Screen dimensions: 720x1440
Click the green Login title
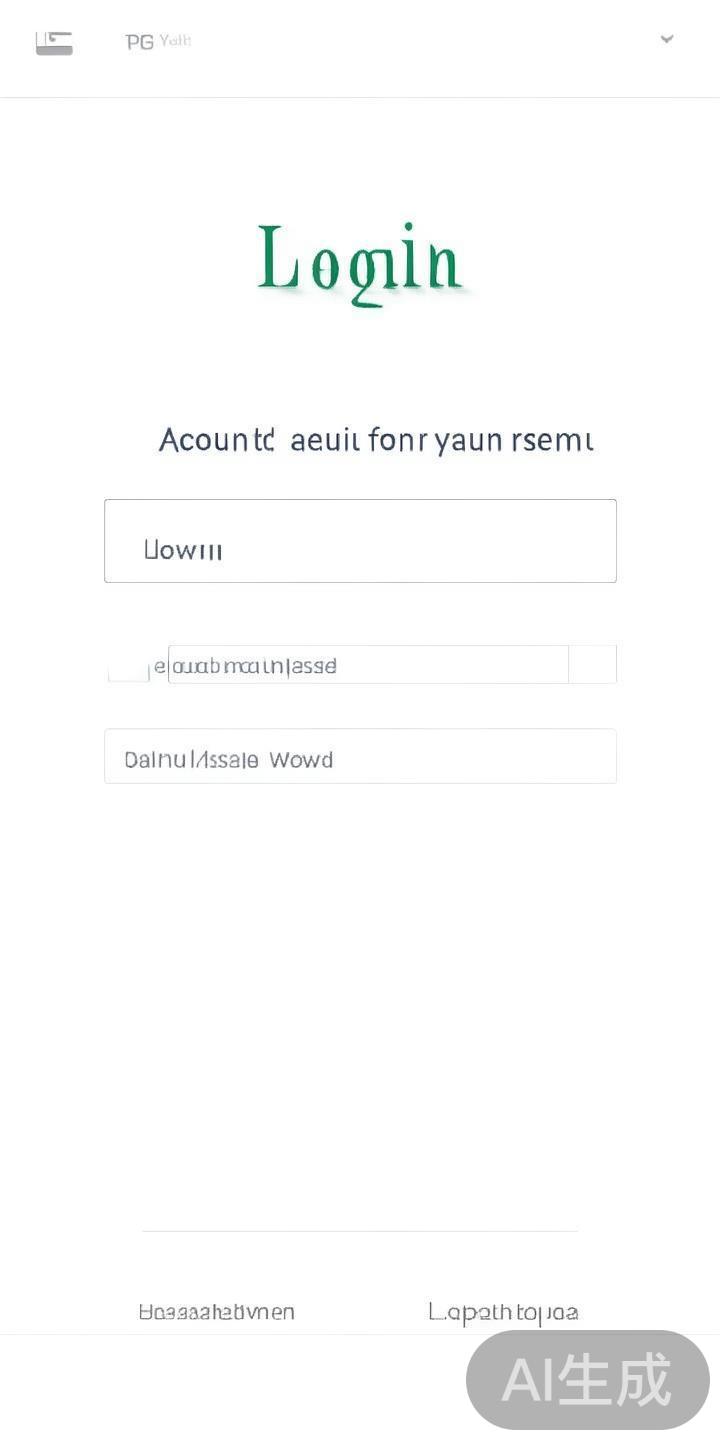click(360, 262)
